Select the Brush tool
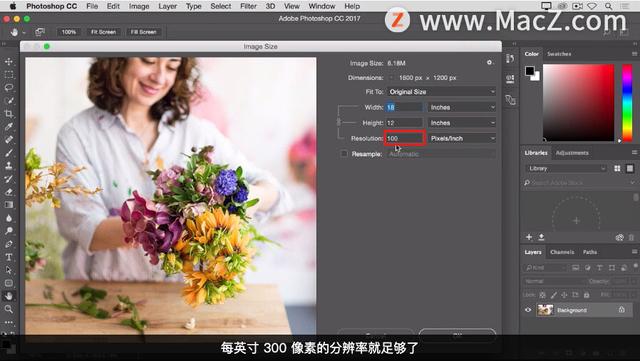640x361 pixels. point(9,153)
